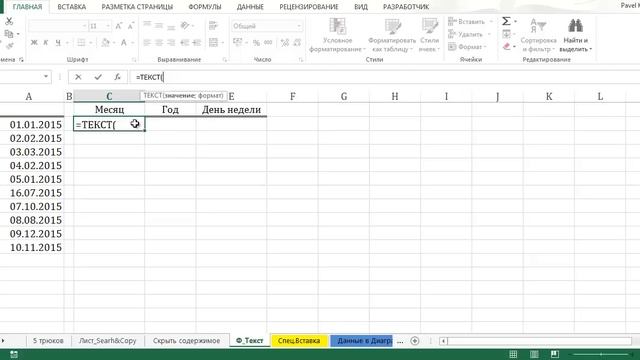This screenshot has width=640, height=360.
Task: Click in the formula bar containing =ТЕКСТ(
Action: [x=384, y=77]
